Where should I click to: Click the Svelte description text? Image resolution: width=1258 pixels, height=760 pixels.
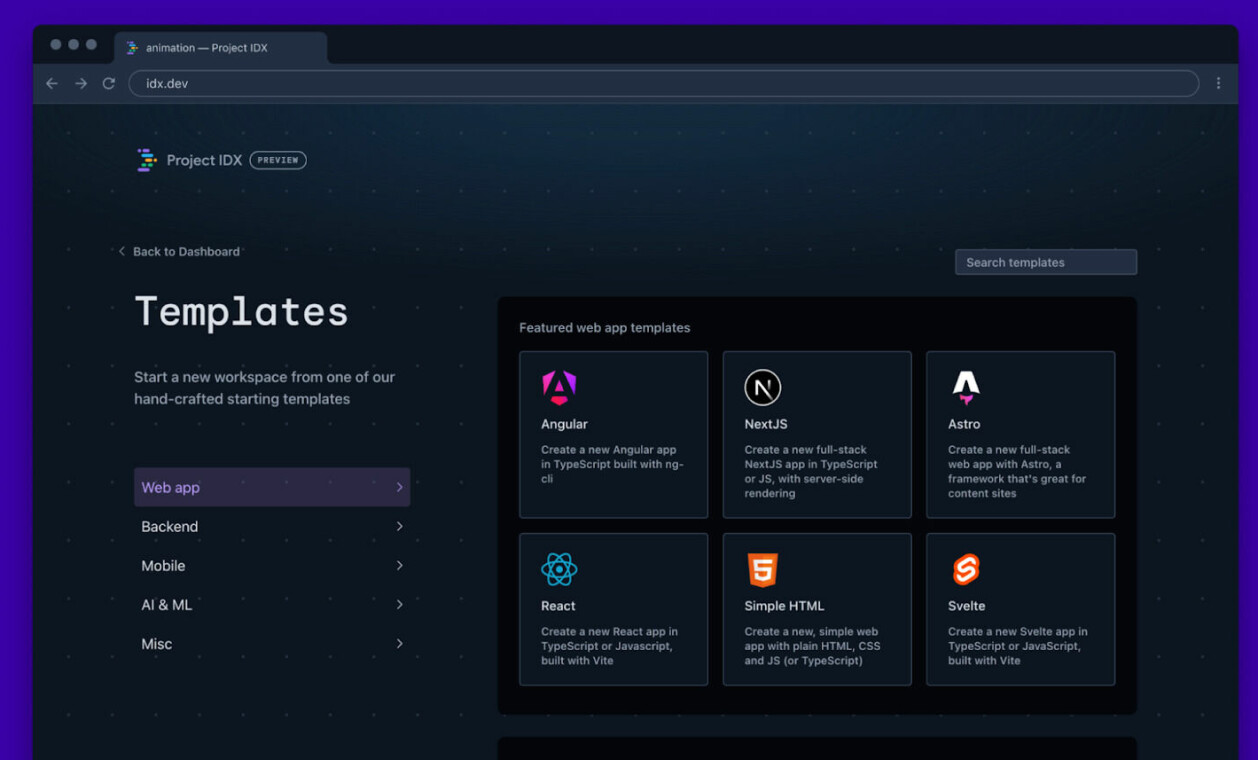pyautogui.click(x=1018, y=646)
